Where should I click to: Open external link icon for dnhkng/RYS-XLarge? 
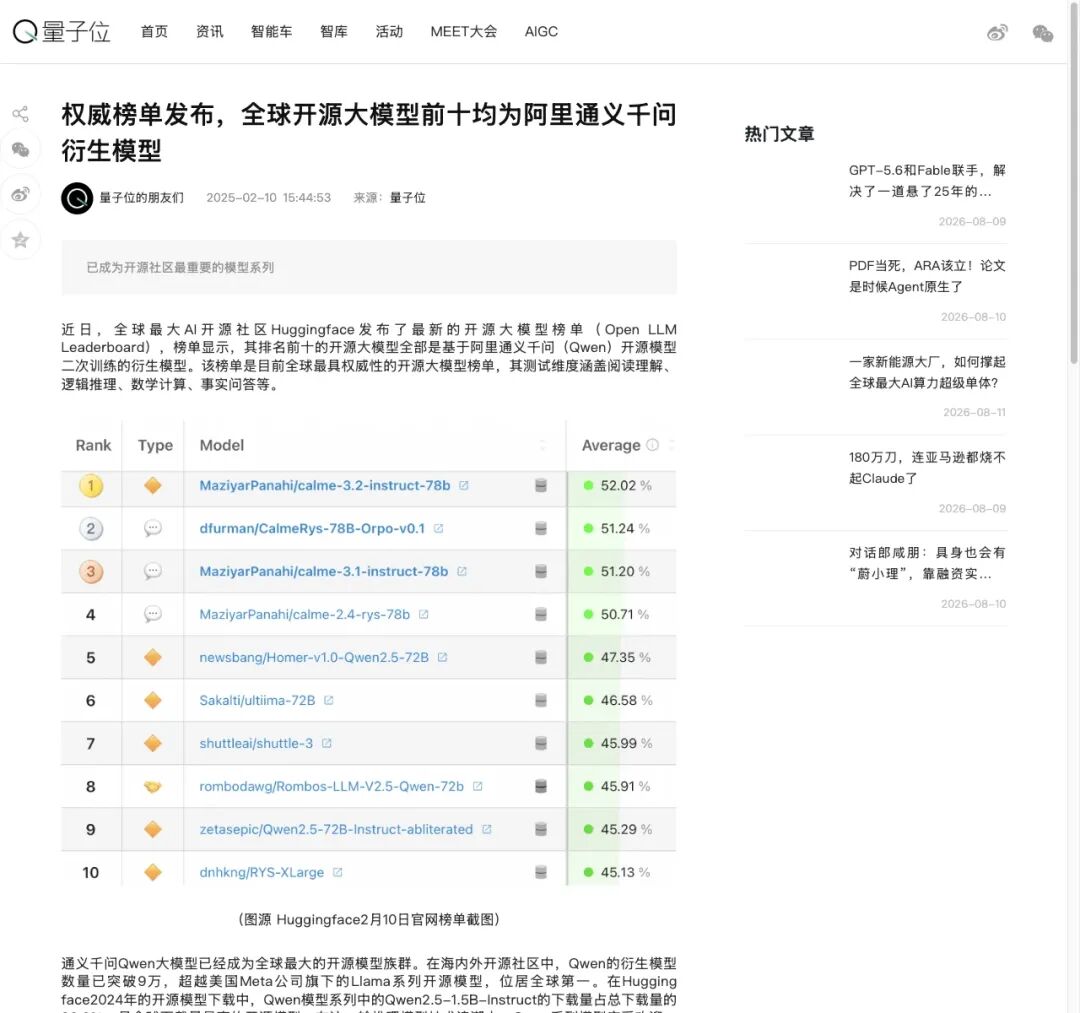(x=338, y=872)
